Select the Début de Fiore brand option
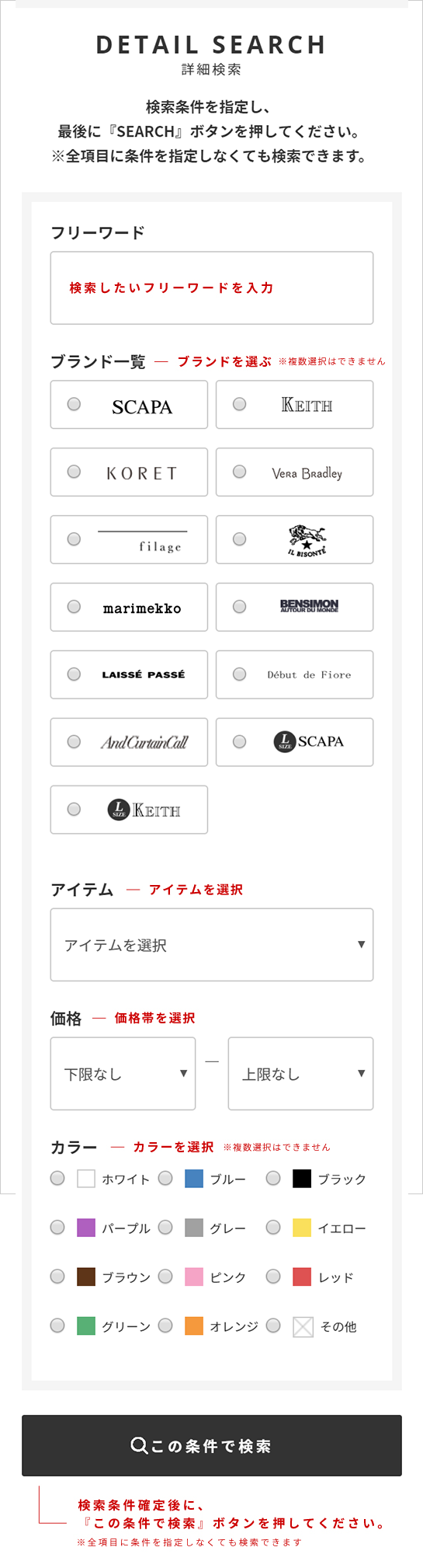This screenshot has width=423, height=1568. pos(294,674)
